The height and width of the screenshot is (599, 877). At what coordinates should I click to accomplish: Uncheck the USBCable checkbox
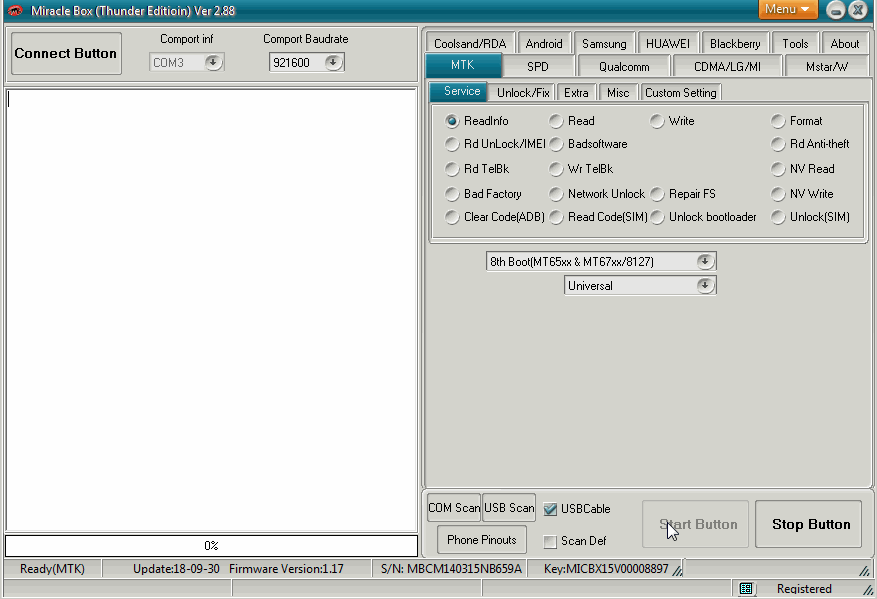(x=550, y=509)
